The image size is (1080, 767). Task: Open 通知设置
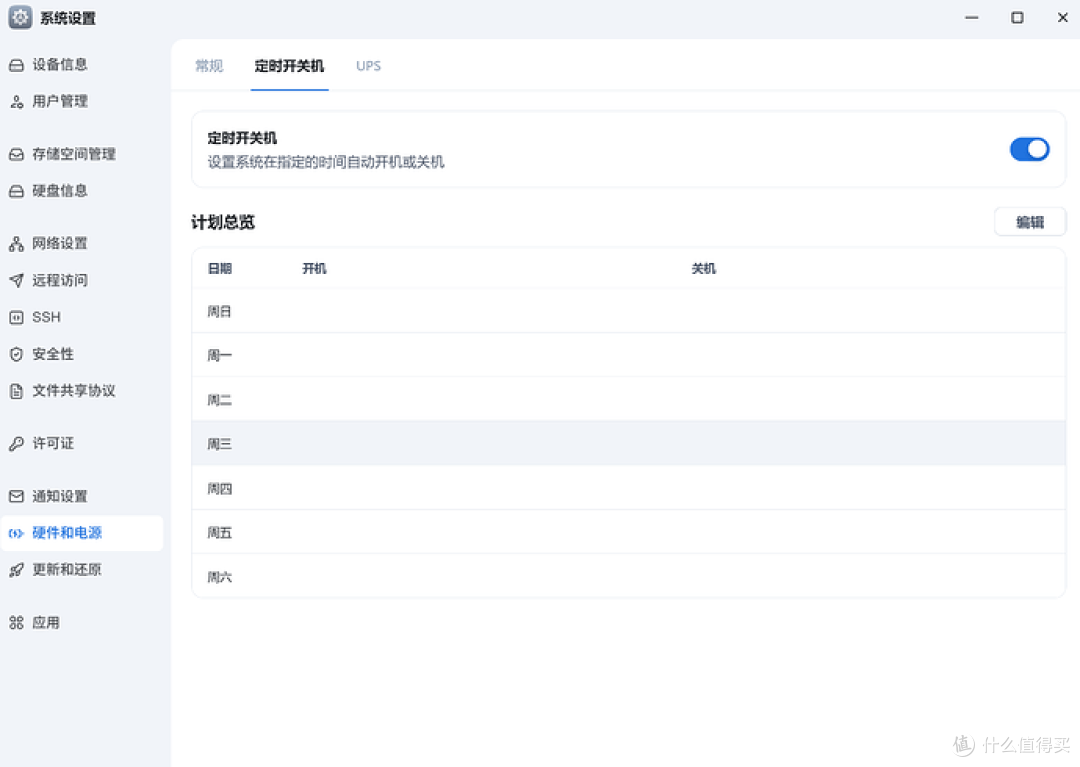tap(60, 495)
